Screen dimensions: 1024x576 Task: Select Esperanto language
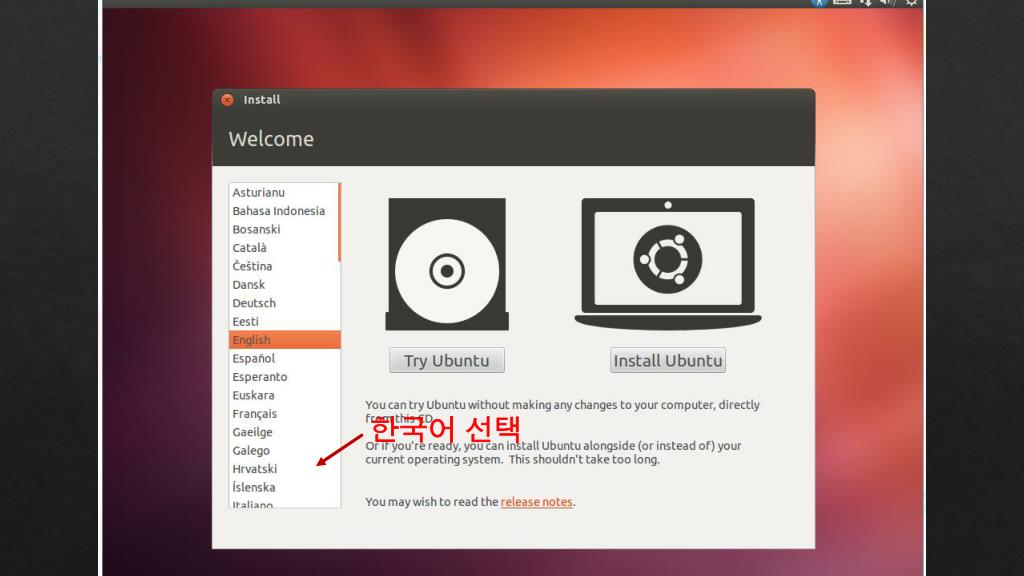click(283, 377)
